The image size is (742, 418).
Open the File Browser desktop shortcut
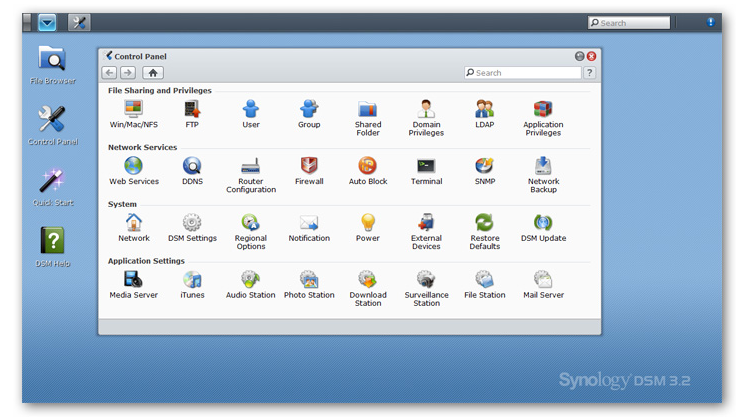[x=52, y=58]
